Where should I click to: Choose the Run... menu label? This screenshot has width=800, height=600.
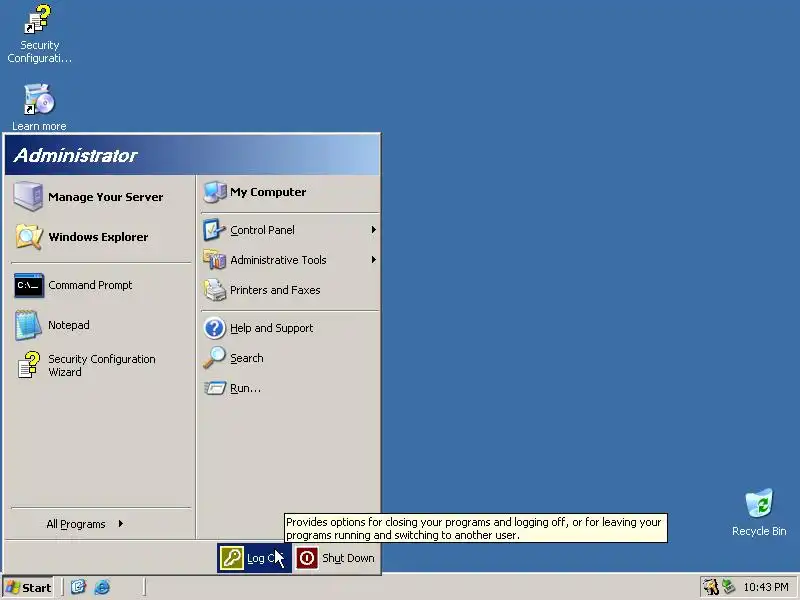point(245,388)
